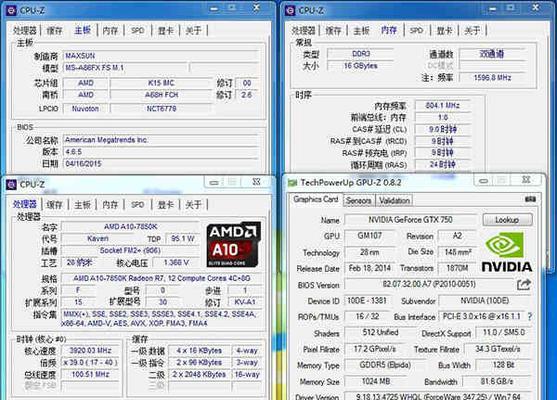Click the Device ID value 10DE - 1381
The image size is (557, 400).
click(x=367, y=301)
